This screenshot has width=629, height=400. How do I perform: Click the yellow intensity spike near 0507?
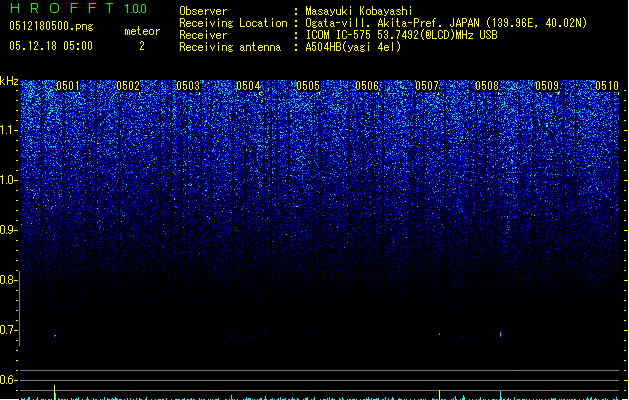[x=440, y=395]
